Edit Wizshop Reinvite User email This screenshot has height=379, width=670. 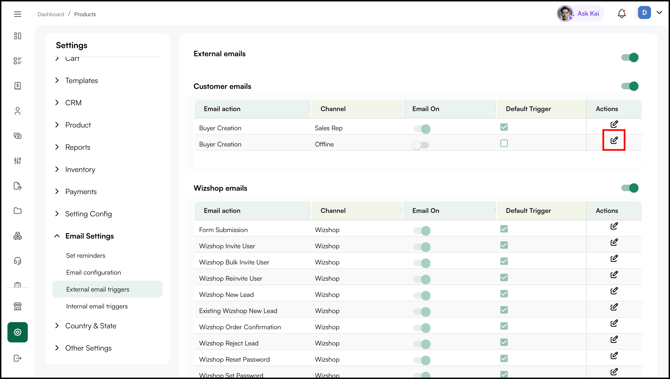(x=614, y=275)
